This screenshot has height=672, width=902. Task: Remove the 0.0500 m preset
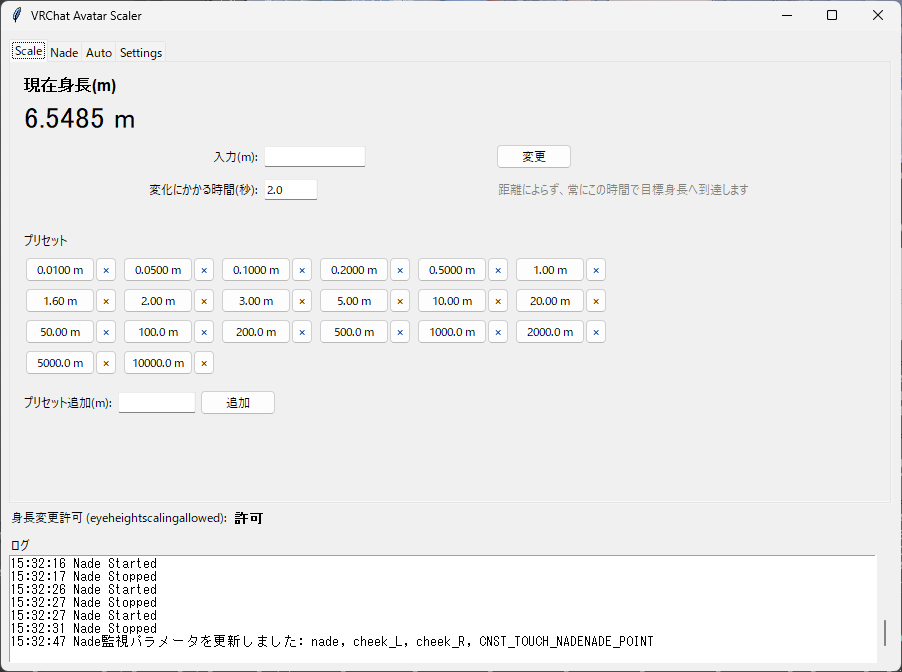[x=204, y=270]
